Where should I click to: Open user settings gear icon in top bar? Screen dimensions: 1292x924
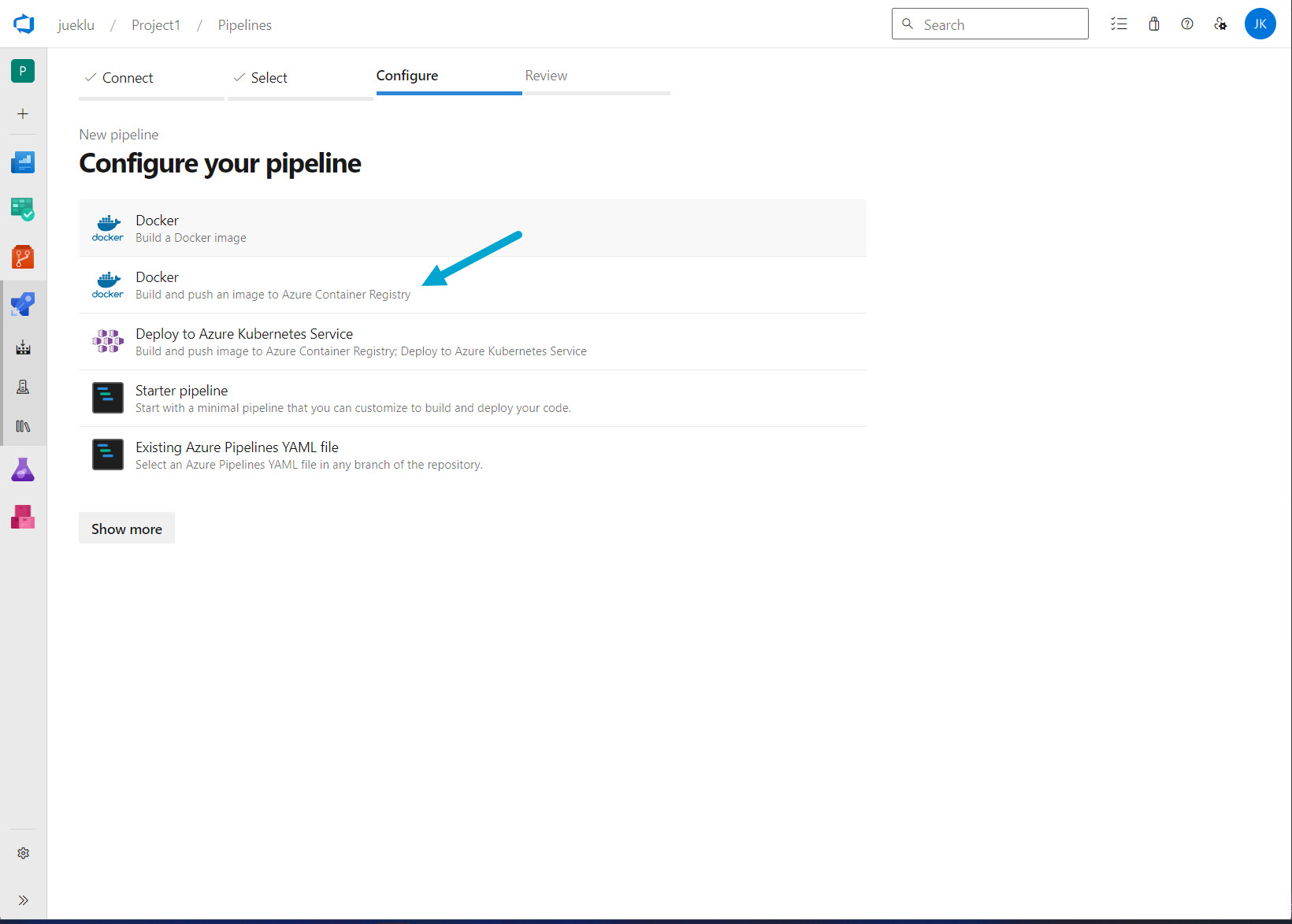point(1220,24)
